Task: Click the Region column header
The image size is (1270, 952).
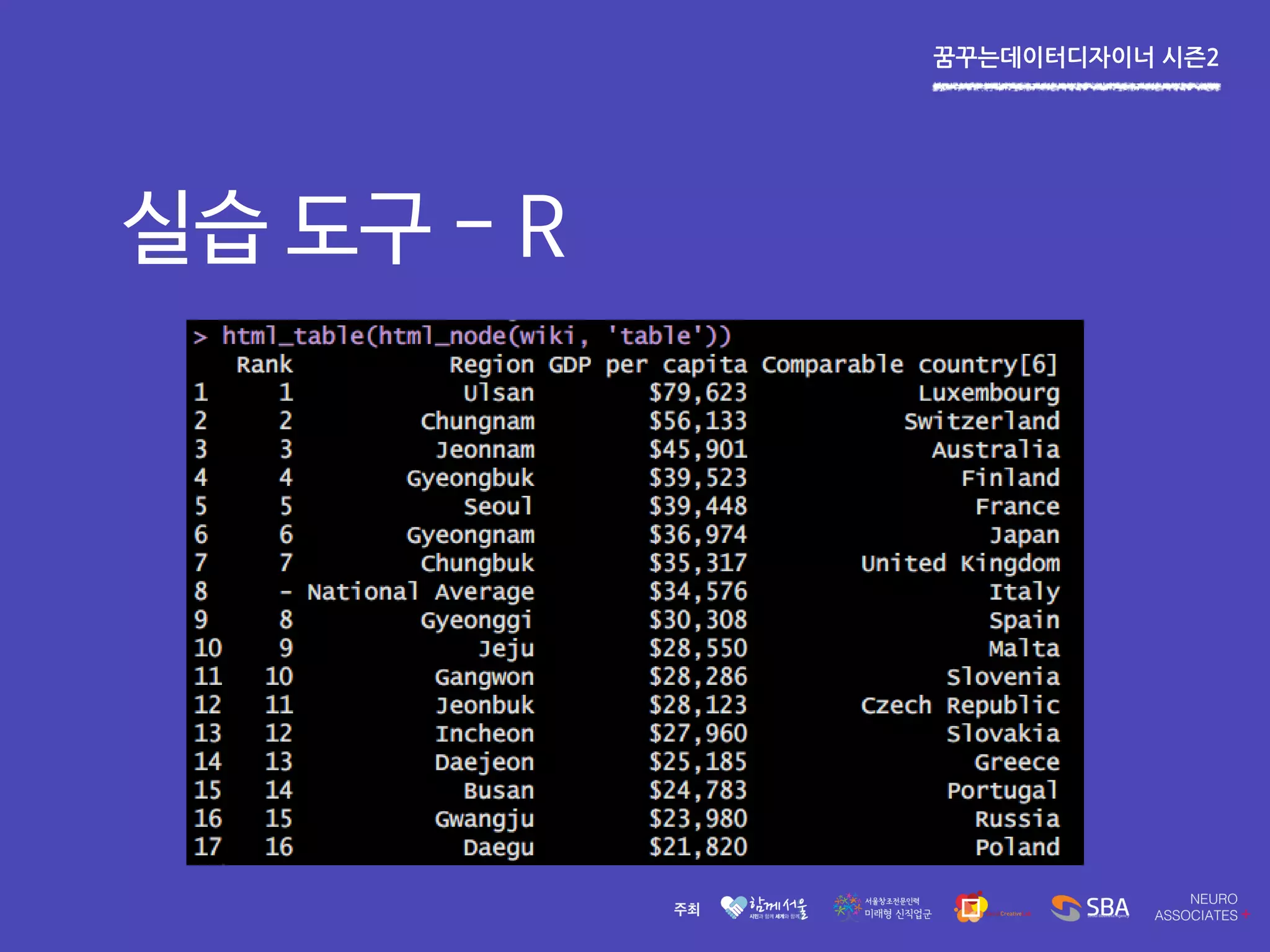Action: [x=492, y=365]
